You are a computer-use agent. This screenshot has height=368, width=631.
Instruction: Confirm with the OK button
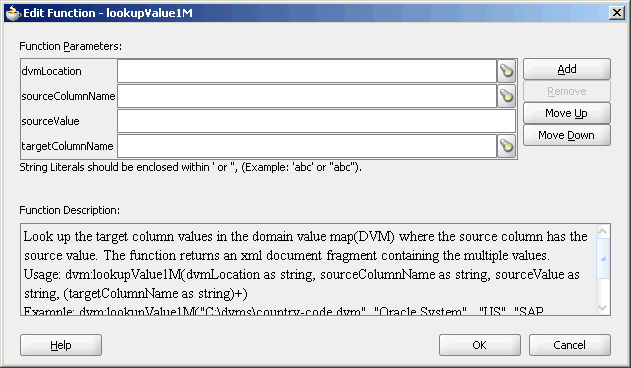click(480, 345)
